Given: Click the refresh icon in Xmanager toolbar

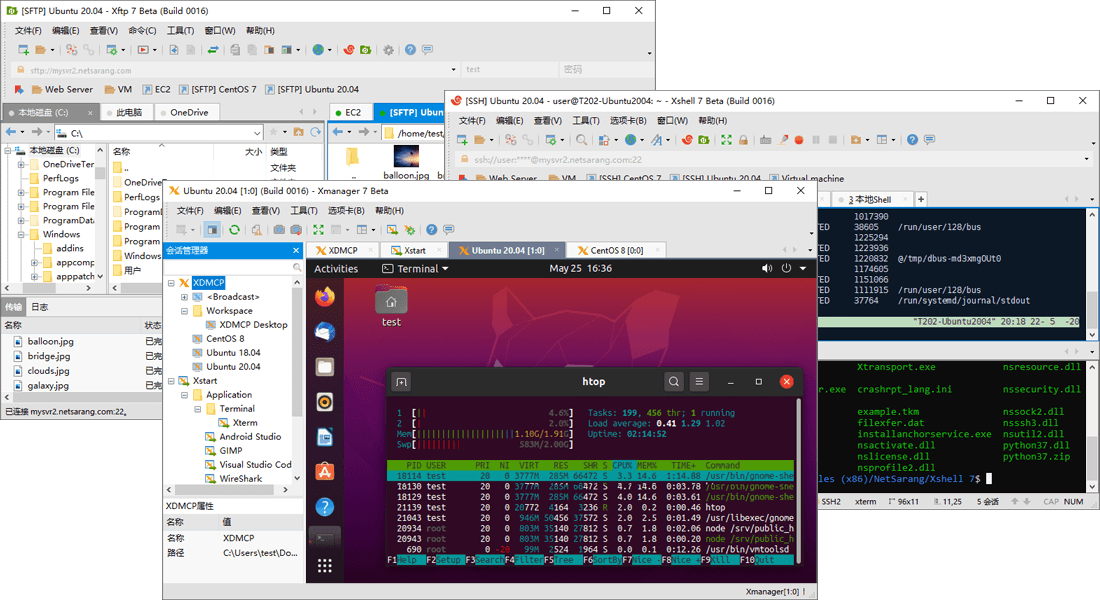Looking at the screenshot, I should (234, 230).
